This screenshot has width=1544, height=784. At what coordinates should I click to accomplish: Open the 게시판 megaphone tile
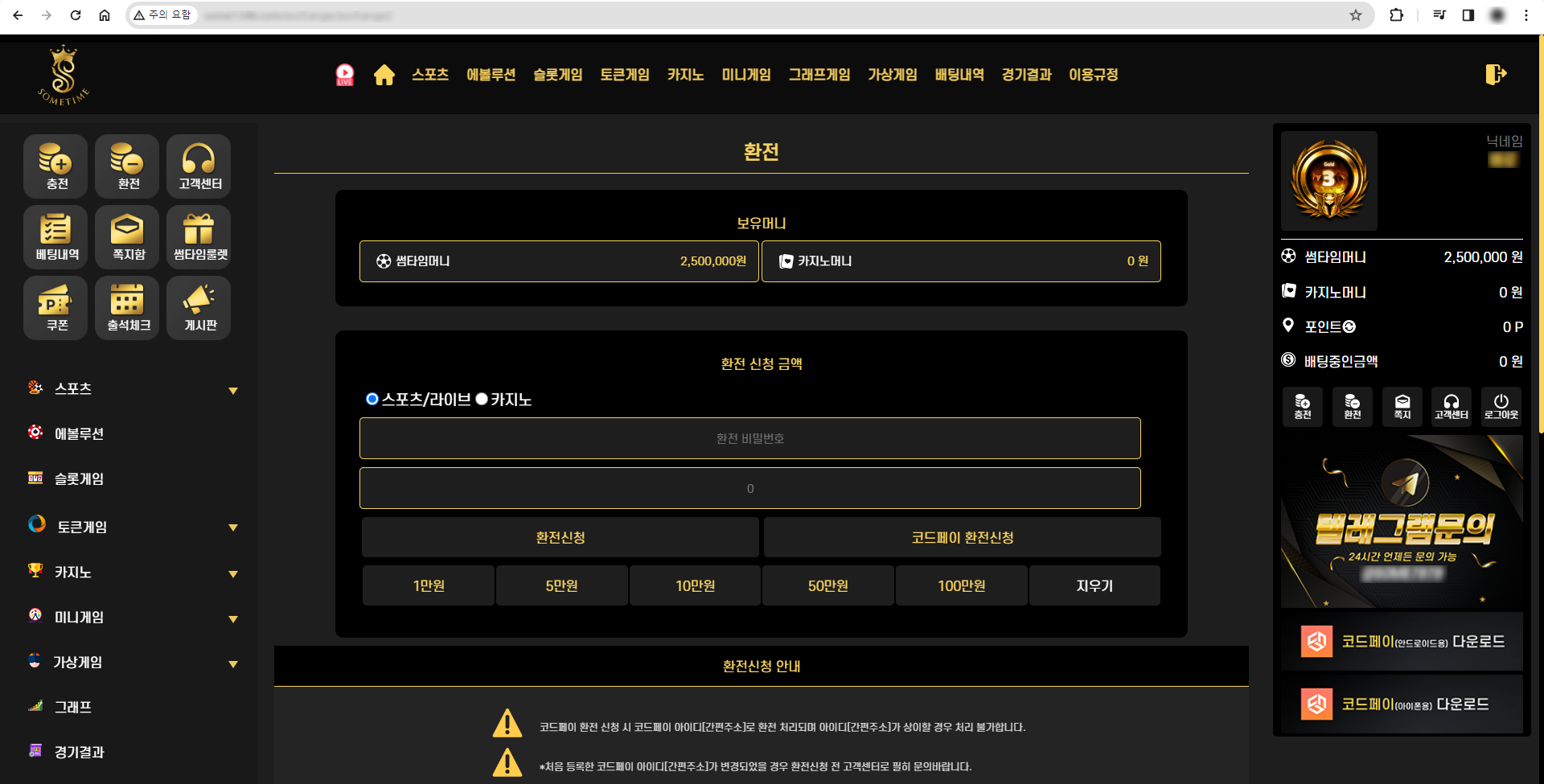coord(199,308)
